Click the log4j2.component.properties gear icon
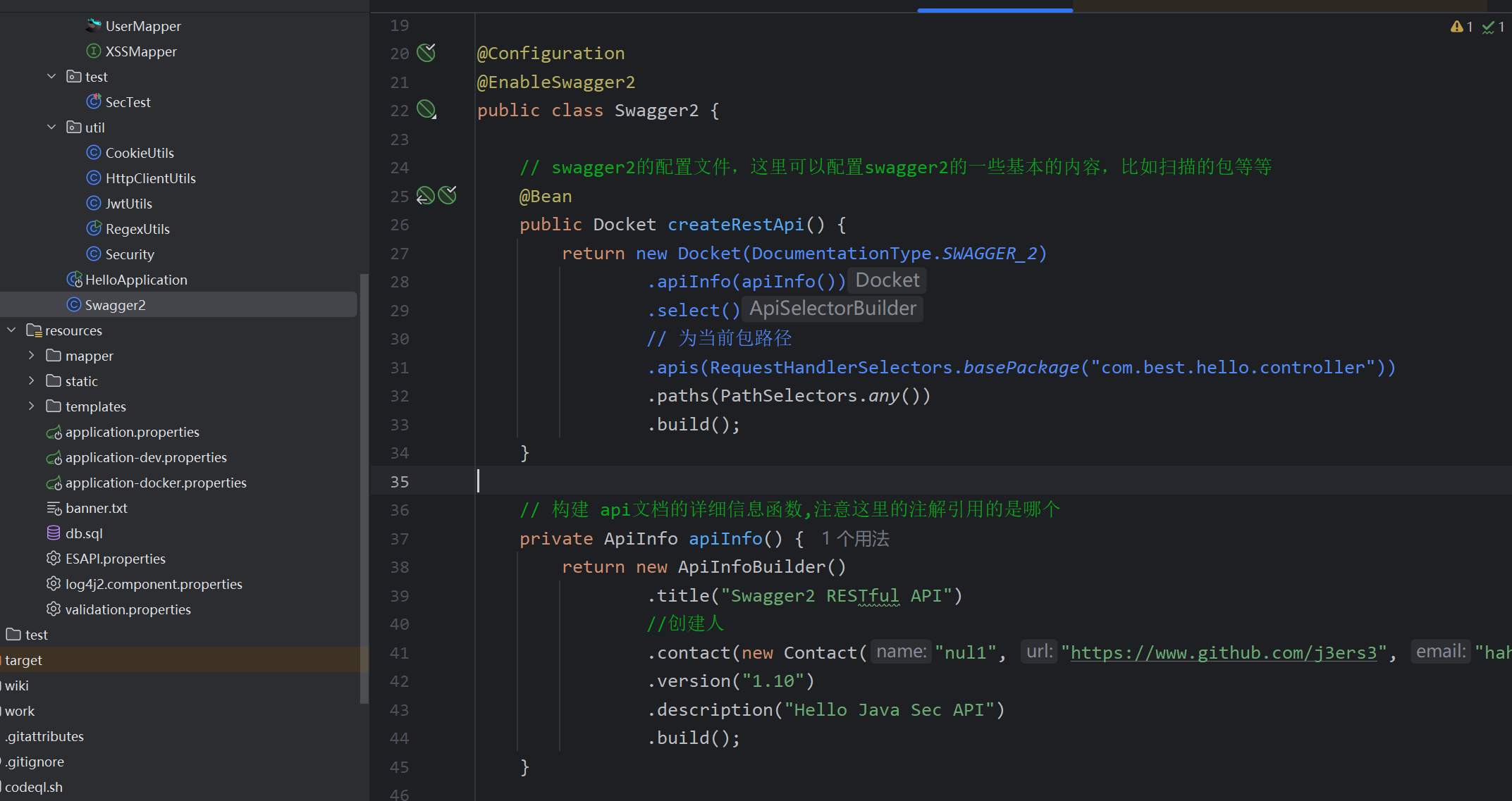This screenshot has height=801, width=1512. (x=54, y=583)
